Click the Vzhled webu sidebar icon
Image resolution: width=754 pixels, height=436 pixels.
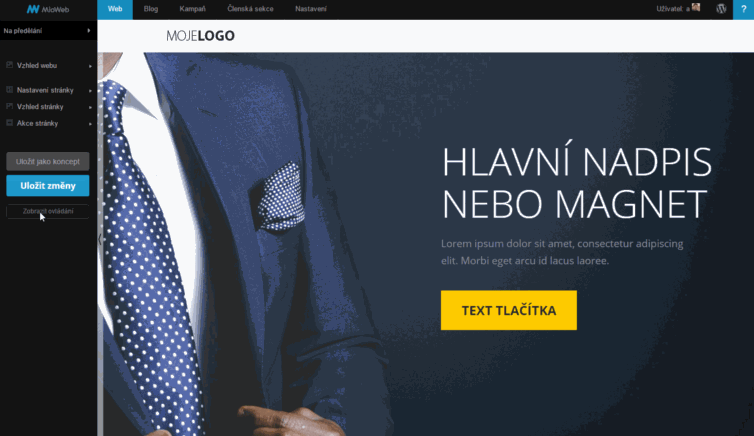pos(9,65)
